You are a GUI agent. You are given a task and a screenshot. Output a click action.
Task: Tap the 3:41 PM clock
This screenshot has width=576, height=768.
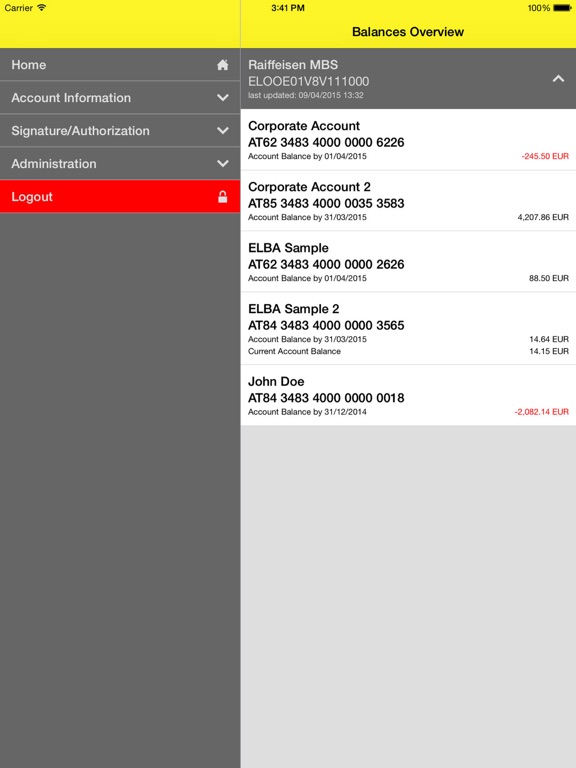click(x=288, y=8)
